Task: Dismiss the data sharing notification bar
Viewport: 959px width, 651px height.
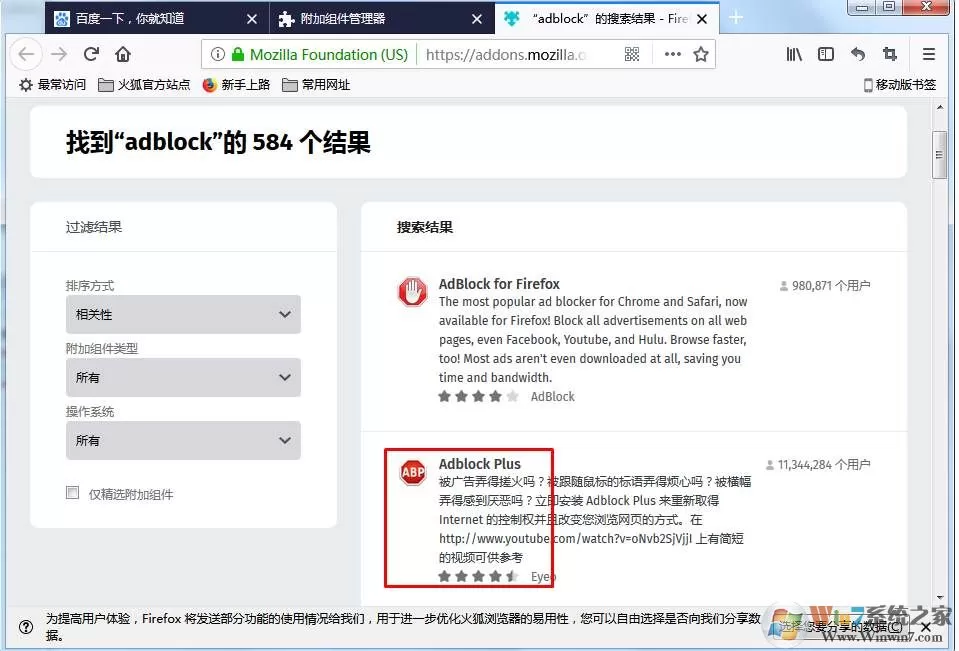Action: [x=926, y=627]
